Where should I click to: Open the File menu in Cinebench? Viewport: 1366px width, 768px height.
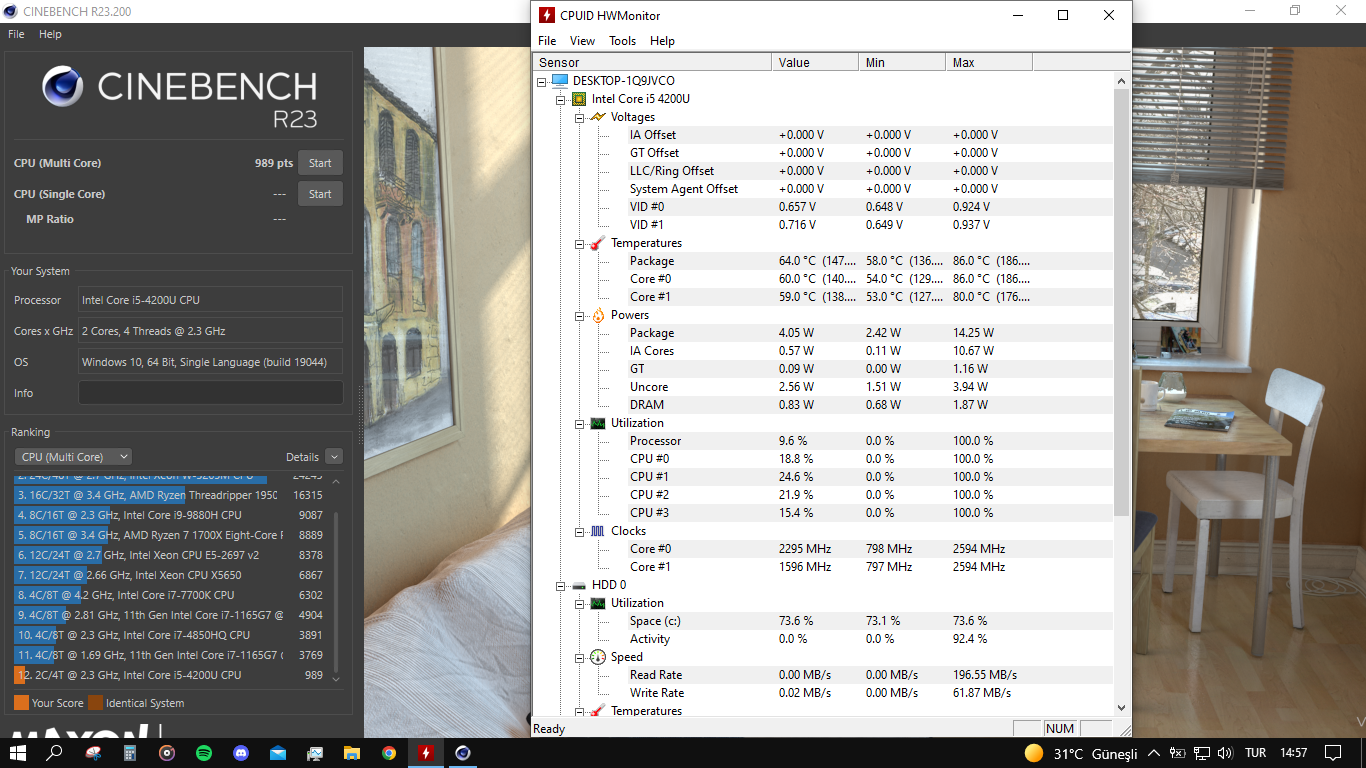[x=16, y=34]
